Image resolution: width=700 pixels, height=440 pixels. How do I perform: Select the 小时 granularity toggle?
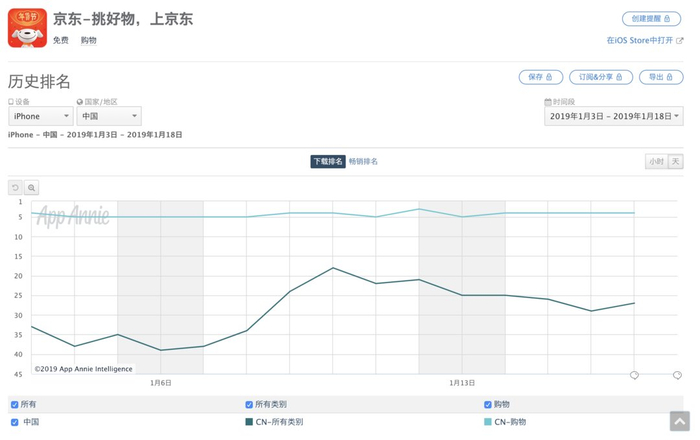pos(656,162)
